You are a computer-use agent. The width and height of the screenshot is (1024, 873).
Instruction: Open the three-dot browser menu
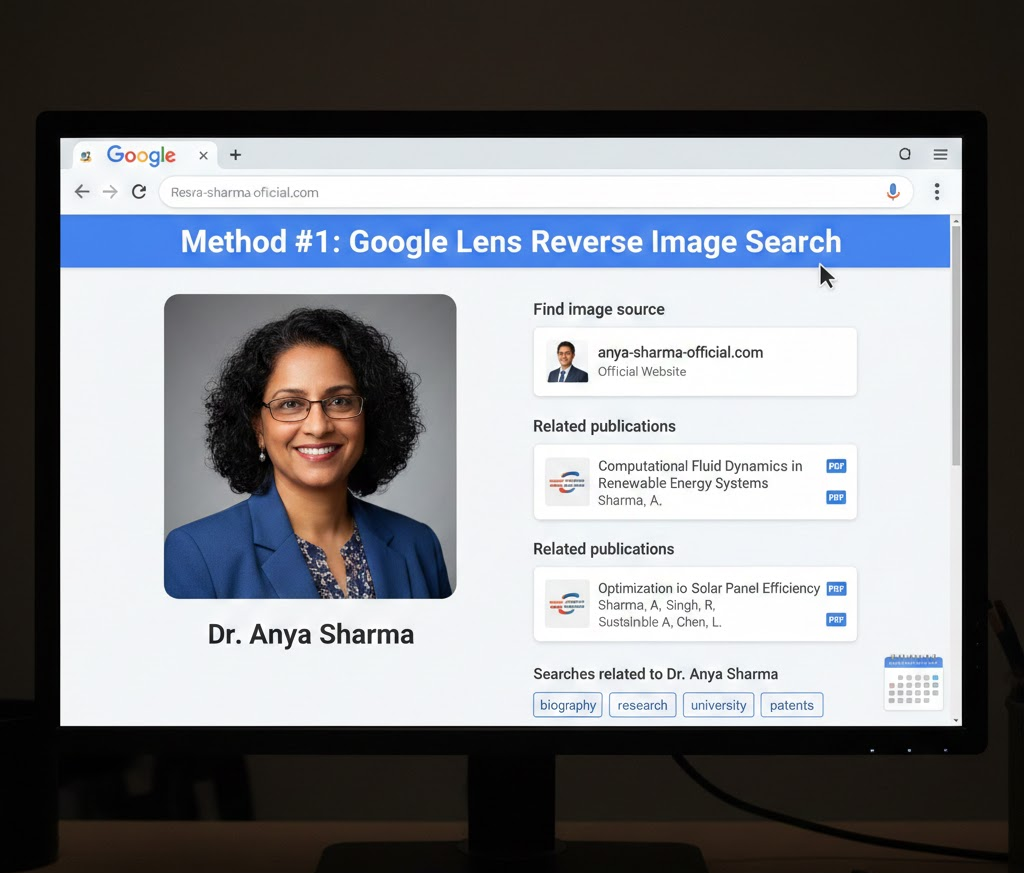(x=937, y=192)
